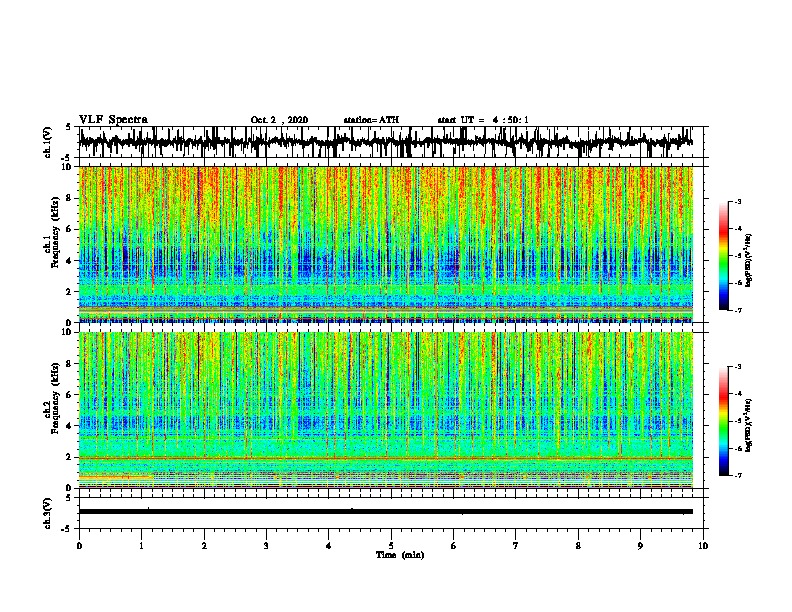Click the "-6" label on ch.2 color bar

(x=737, y=448)
